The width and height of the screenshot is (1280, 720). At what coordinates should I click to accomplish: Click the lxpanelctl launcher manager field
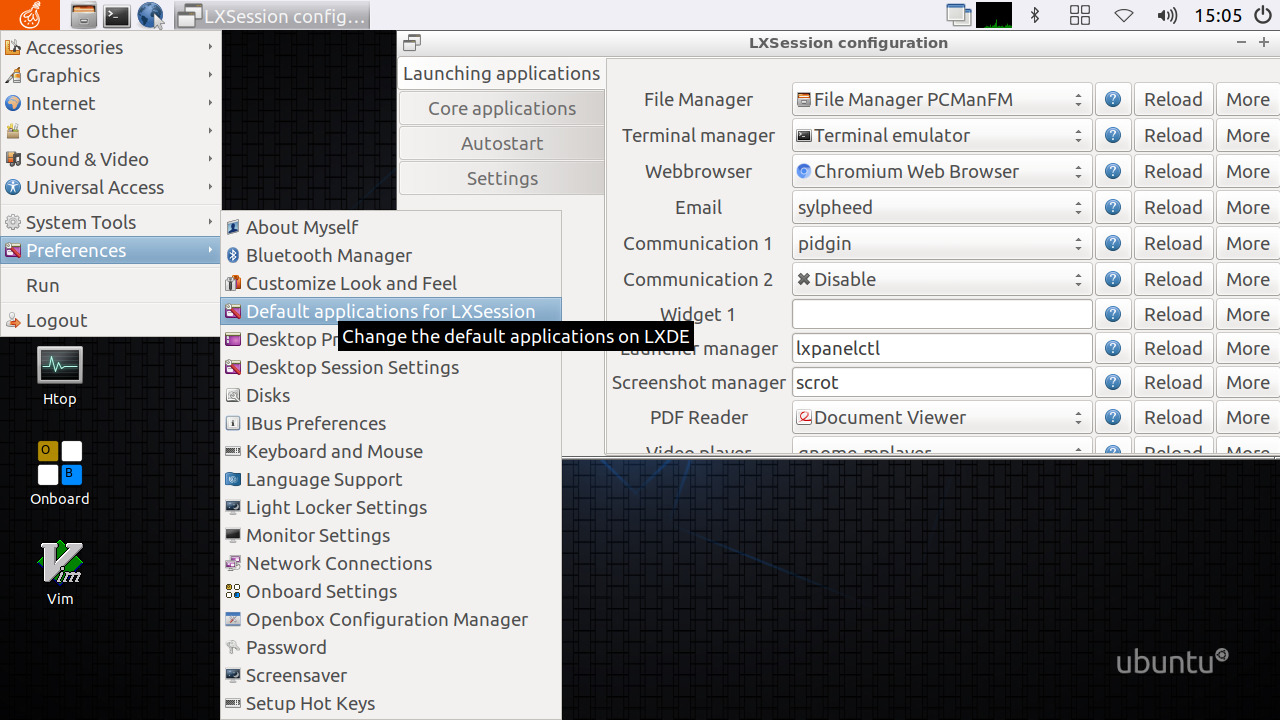(942, 348)
